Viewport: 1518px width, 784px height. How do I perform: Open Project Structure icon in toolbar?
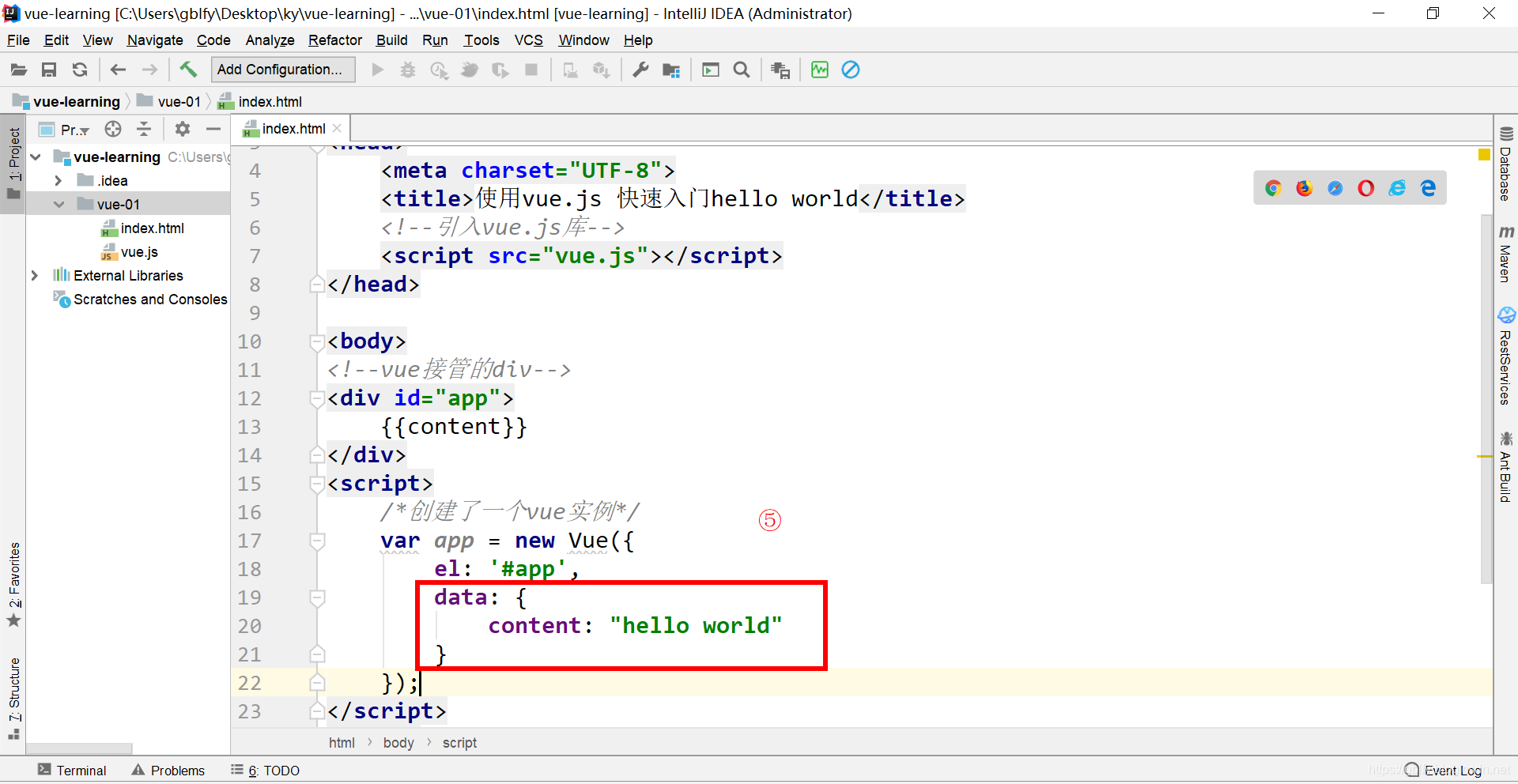point(671,70)
